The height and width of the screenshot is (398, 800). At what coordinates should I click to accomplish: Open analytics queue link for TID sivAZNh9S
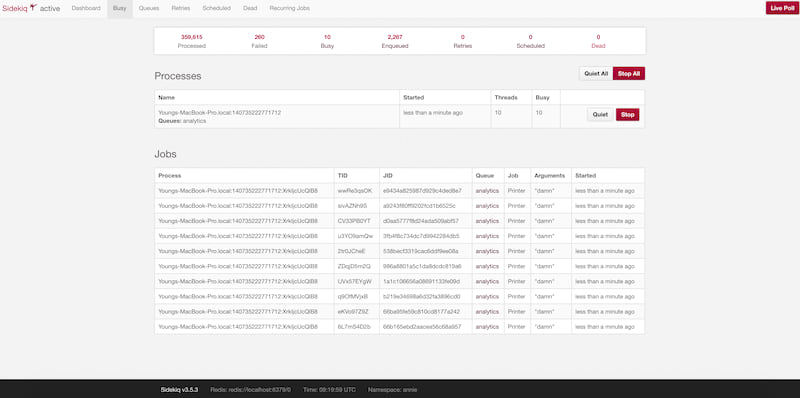[x=487, y=206]
